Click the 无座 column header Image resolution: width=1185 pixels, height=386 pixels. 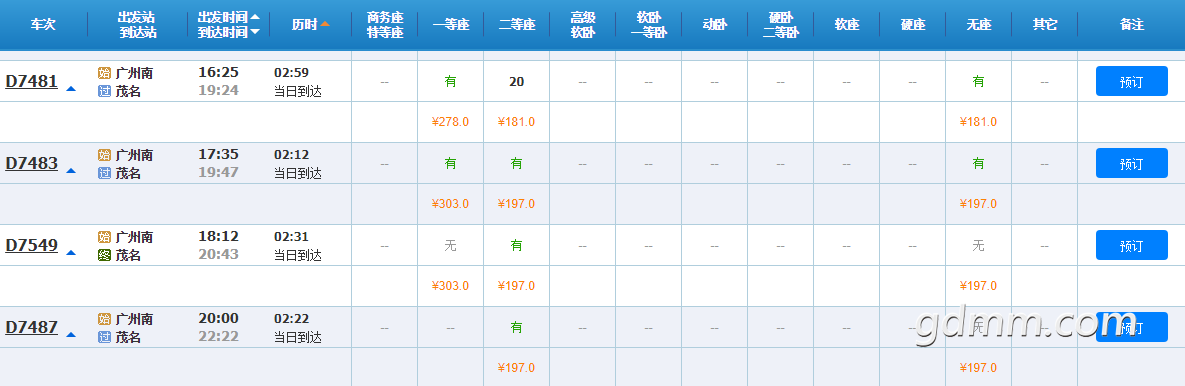click(979, 24)
